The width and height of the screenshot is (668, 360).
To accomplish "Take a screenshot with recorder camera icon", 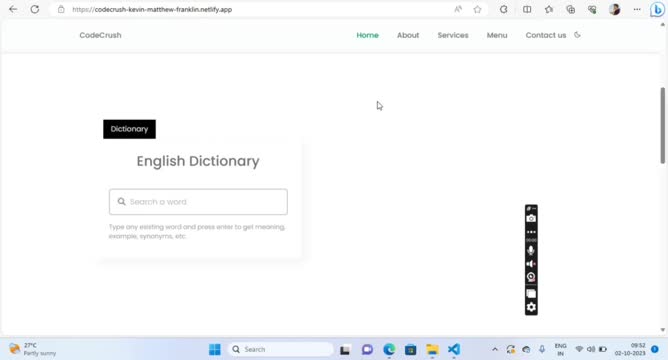I will click(x=531, y=219).
